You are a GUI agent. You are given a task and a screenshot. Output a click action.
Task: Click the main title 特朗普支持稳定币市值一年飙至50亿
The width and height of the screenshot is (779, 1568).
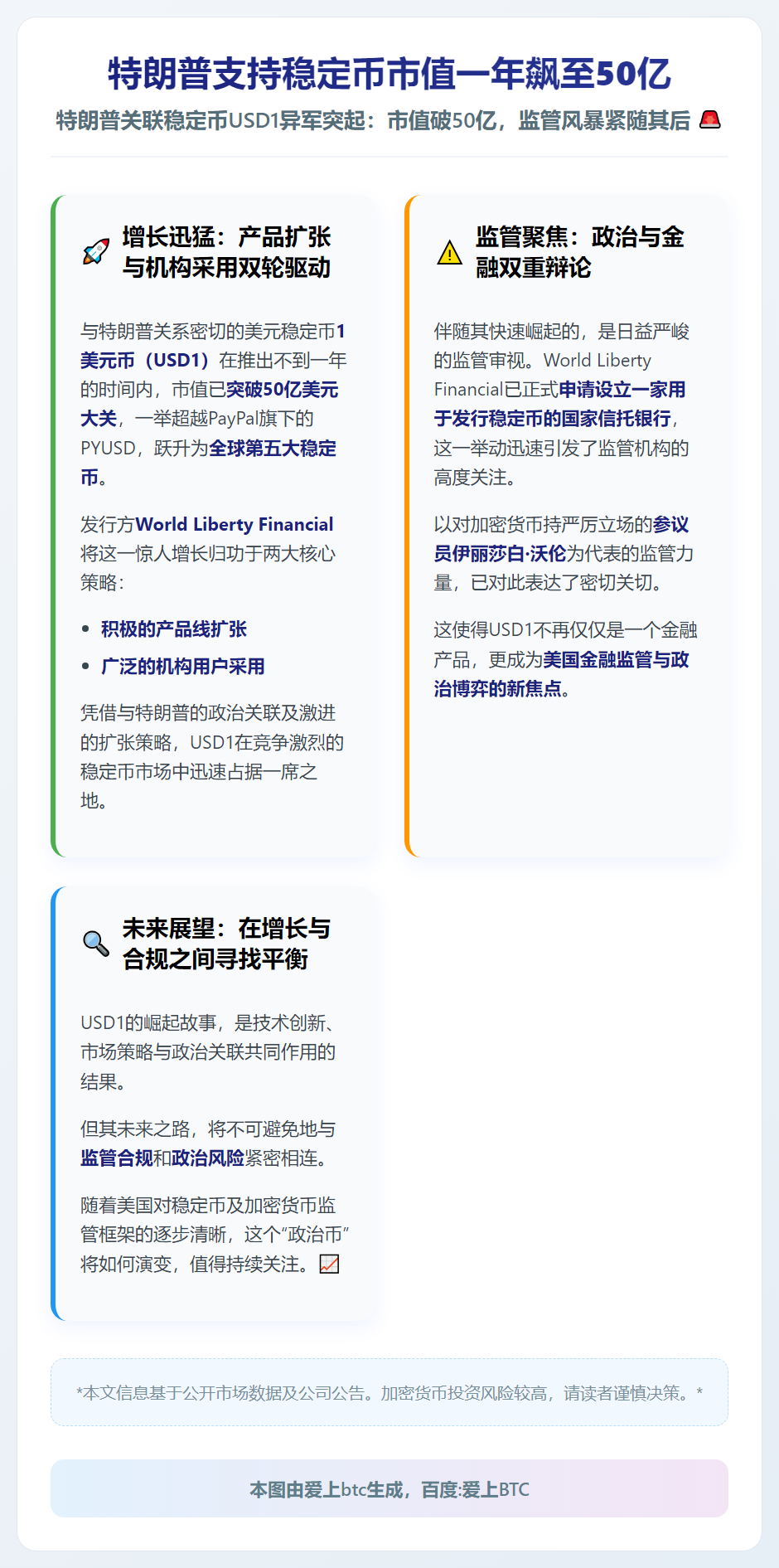[x=389, y=73]
